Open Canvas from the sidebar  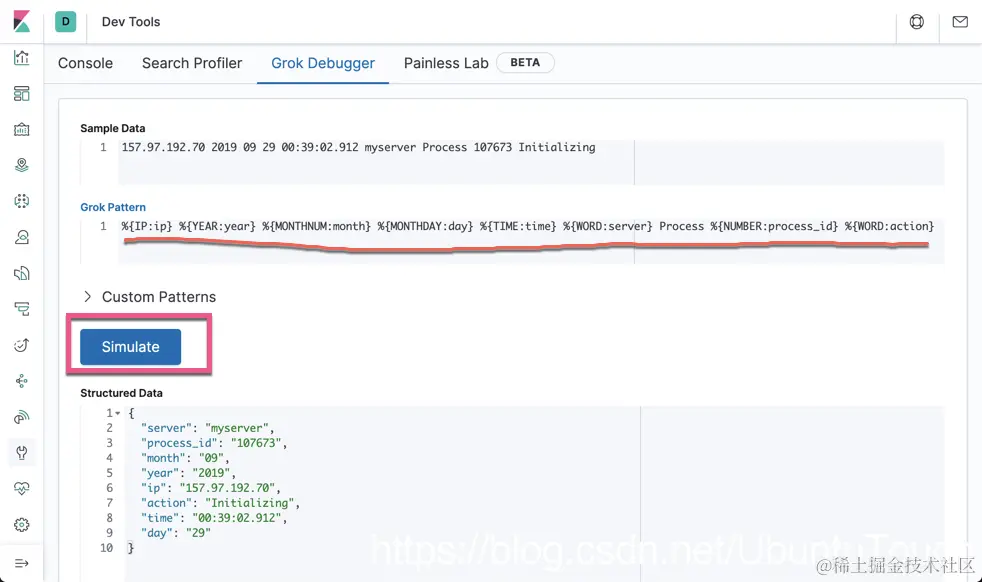coord(21,130)
